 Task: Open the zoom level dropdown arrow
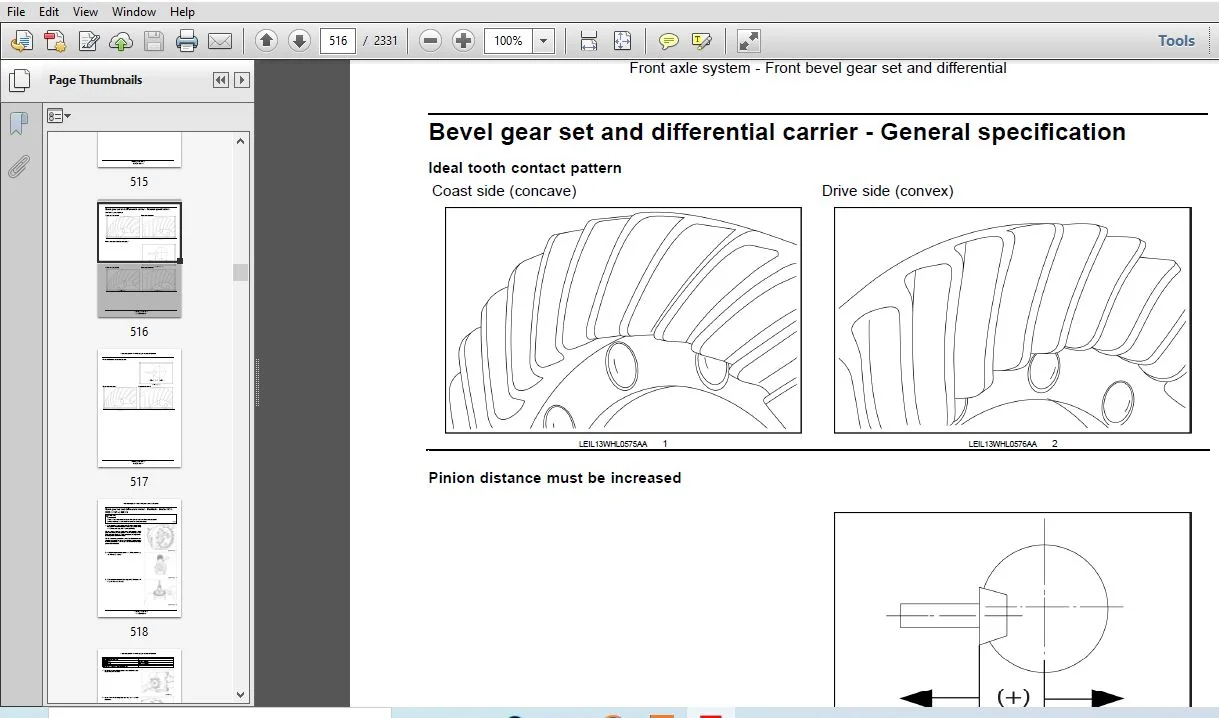(544, 41)
